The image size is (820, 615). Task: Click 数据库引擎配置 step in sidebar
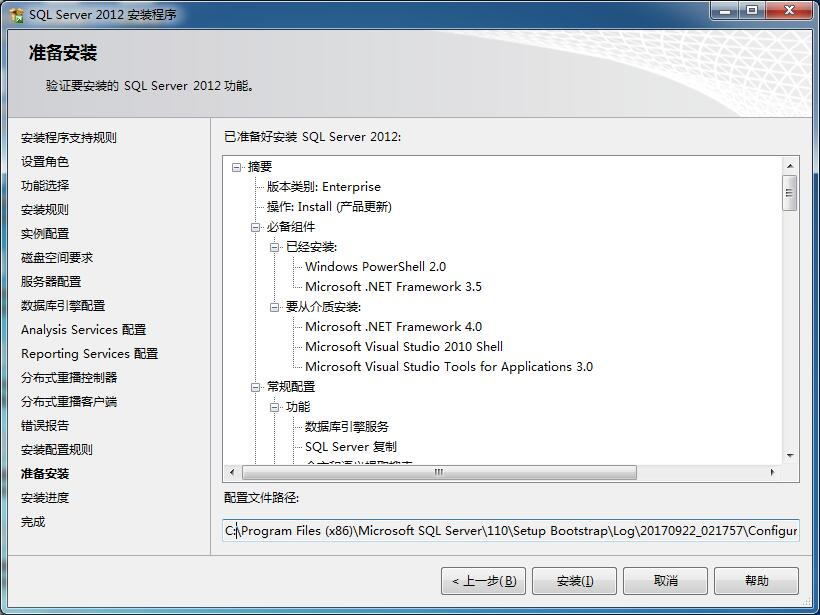[x=63, y=306]
